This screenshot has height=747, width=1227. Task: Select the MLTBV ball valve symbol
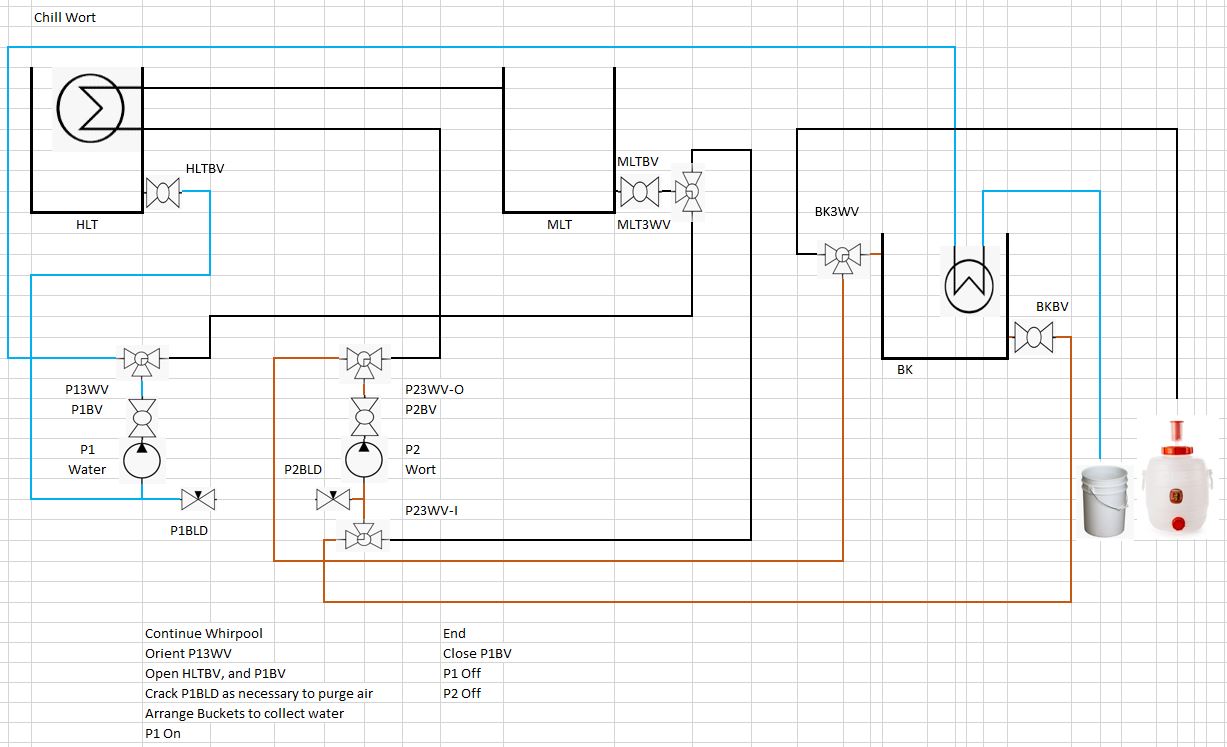point(638,190)
